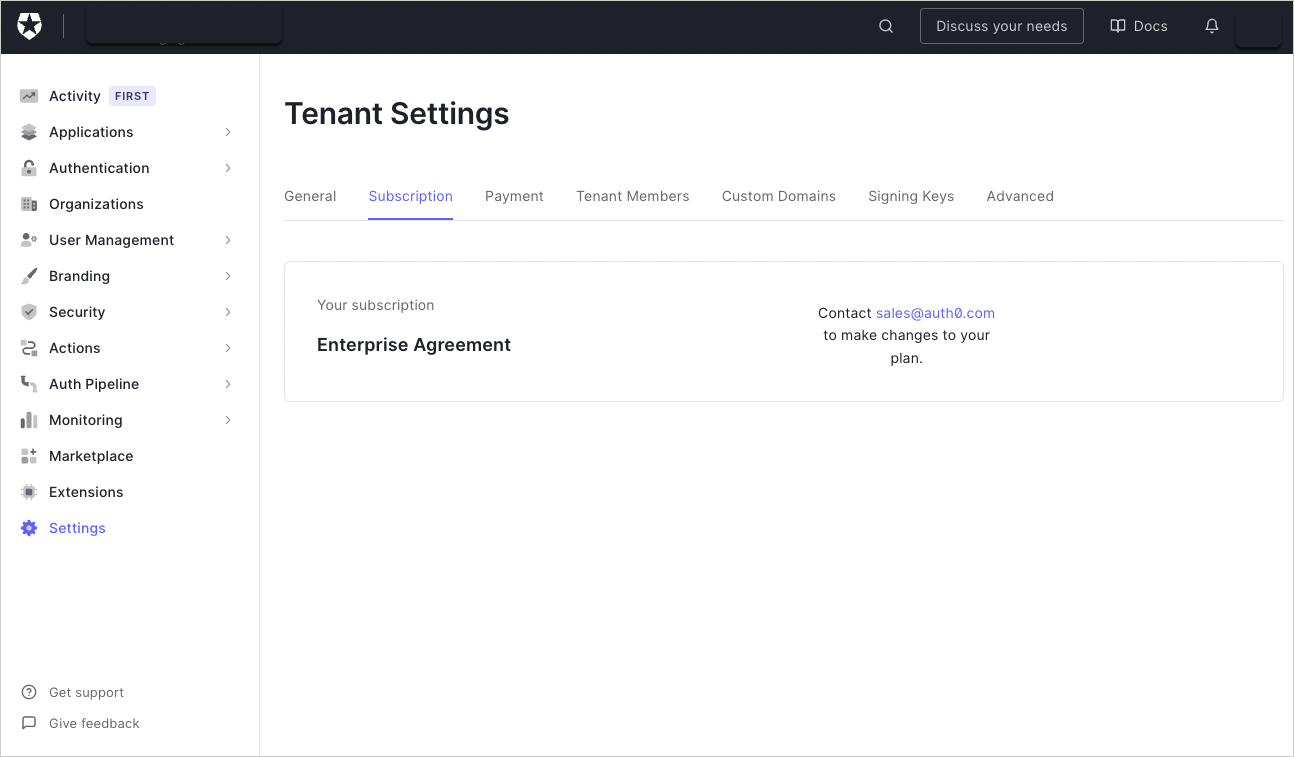Click Give feedback at the bottom
The width and height of the screenshot is (1294, 757).
(x=94, y=723)
